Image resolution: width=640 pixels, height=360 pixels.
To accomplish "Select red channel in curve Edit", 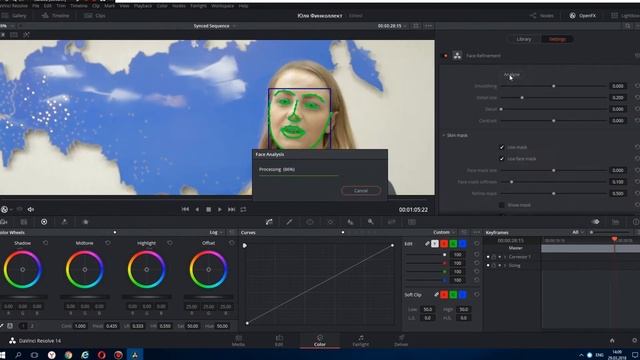I will tap(444, 244).
